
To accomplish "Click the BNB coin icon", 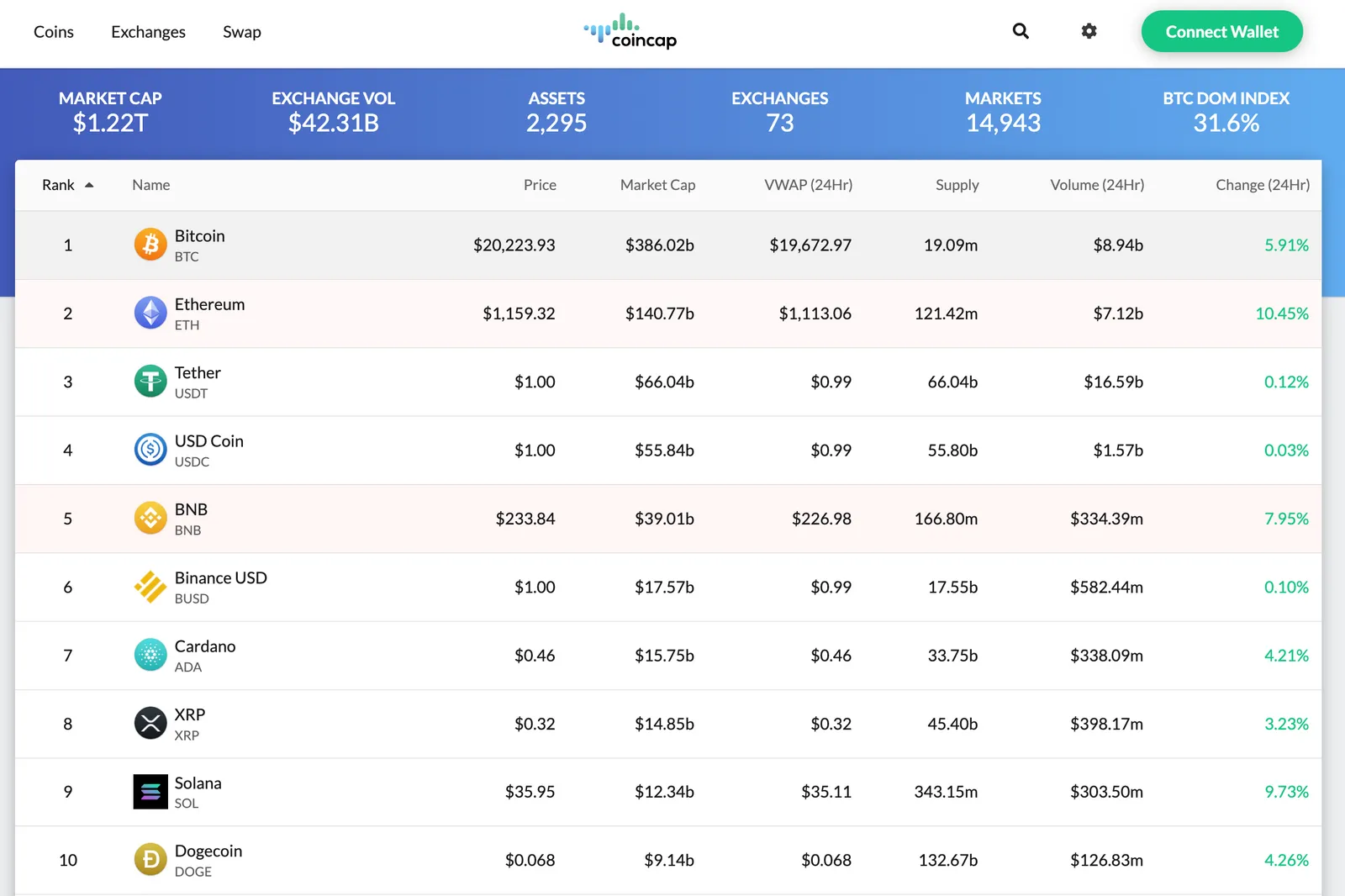I will coord(150,519).
